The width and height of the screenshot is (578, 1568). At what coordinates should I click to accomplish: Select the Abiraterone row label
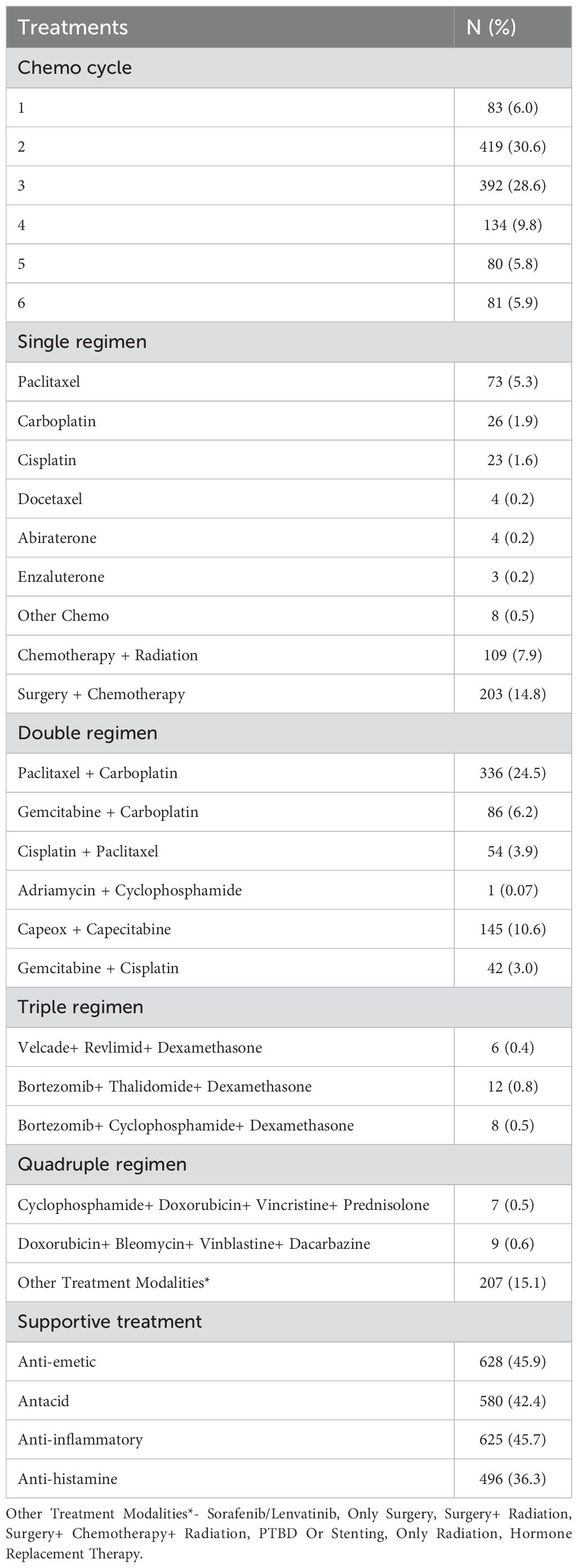click(x=57, y=538)
